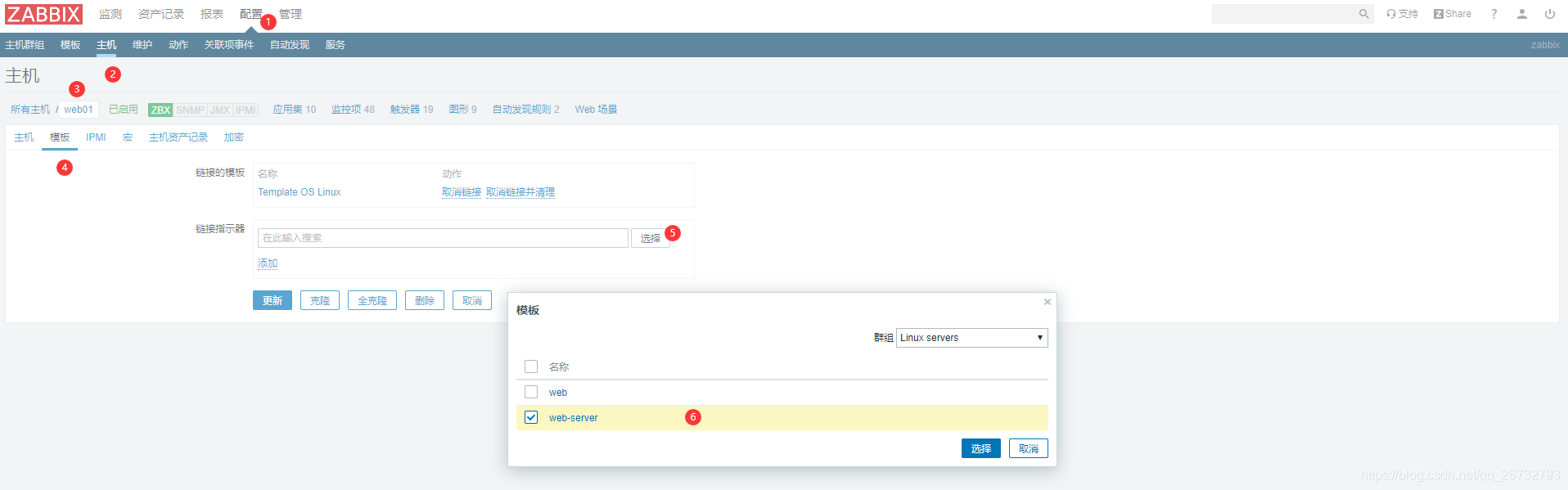Switch to the 主机 host tab
This screenshot has height=490, width=1568.
(24, 137)
